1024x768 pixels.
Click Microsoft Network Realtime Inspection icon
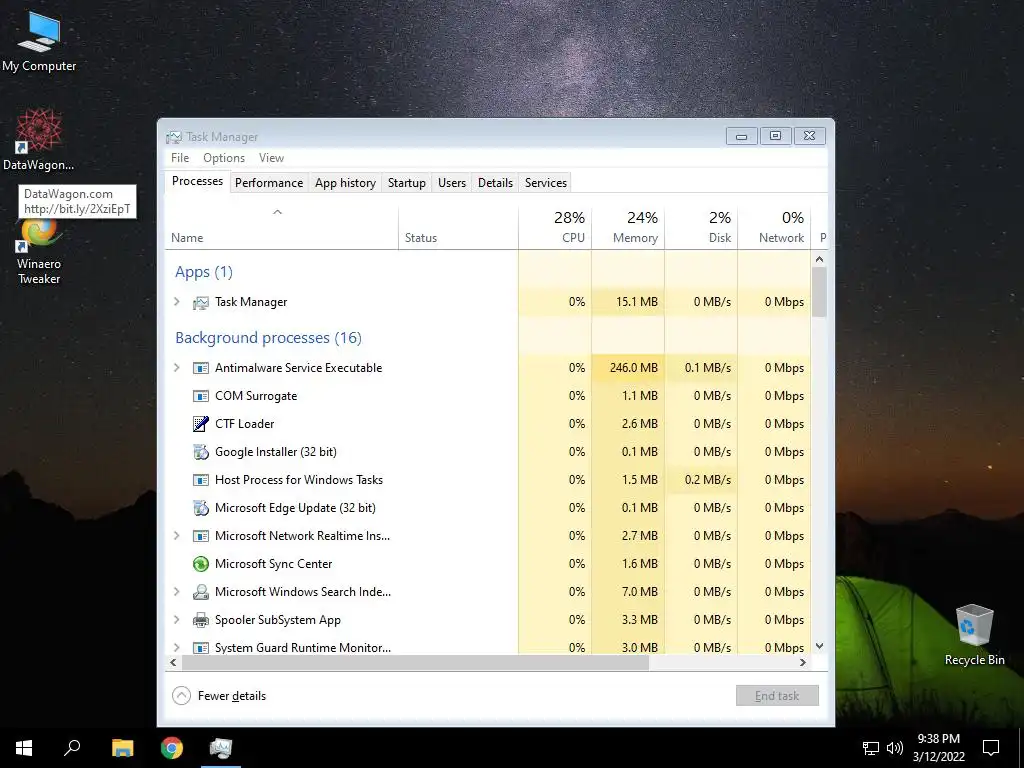coord(200,536)
